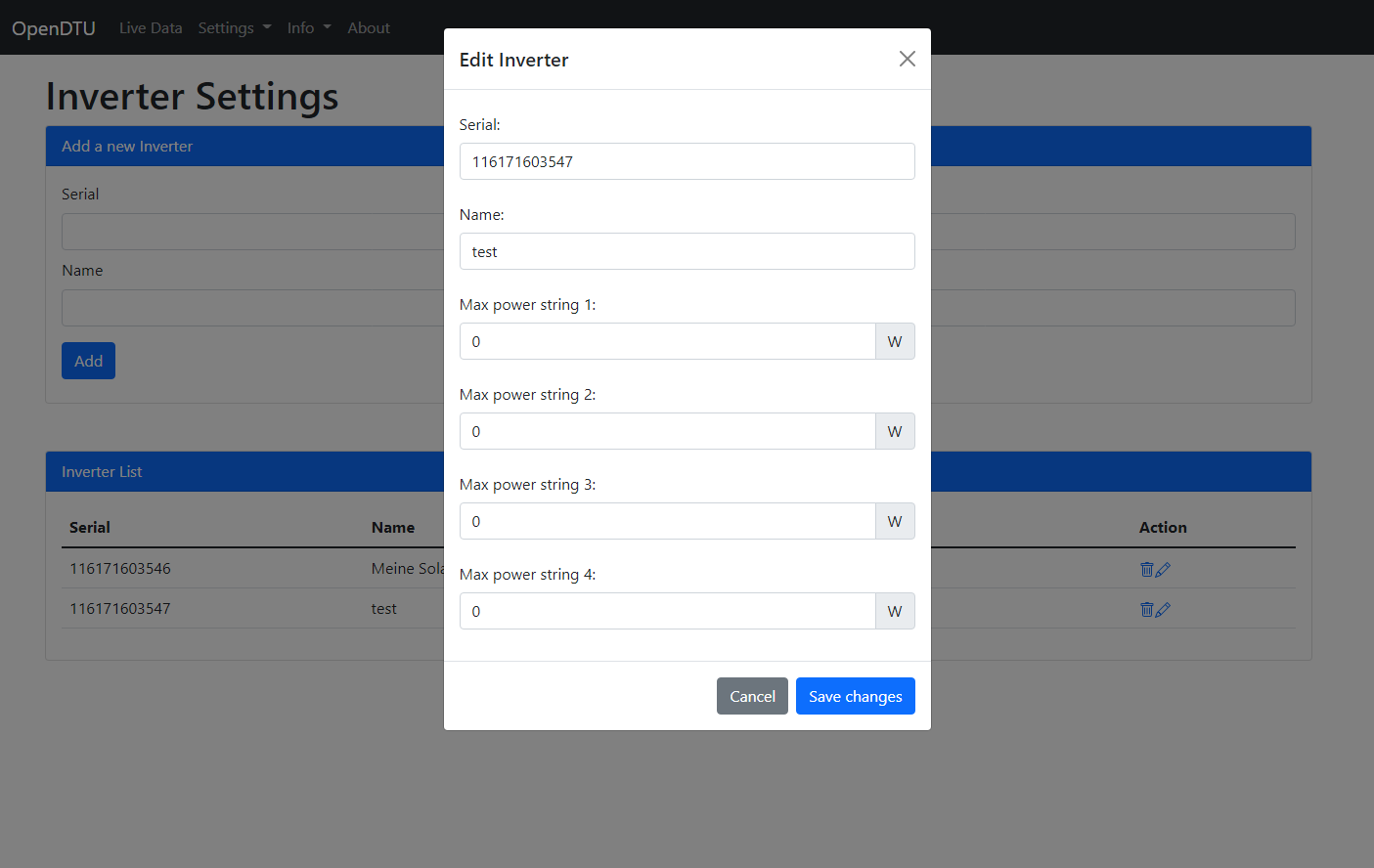
Task: Click pencil edit icon for inverter 116171603546
Action: click(1163, 569)
